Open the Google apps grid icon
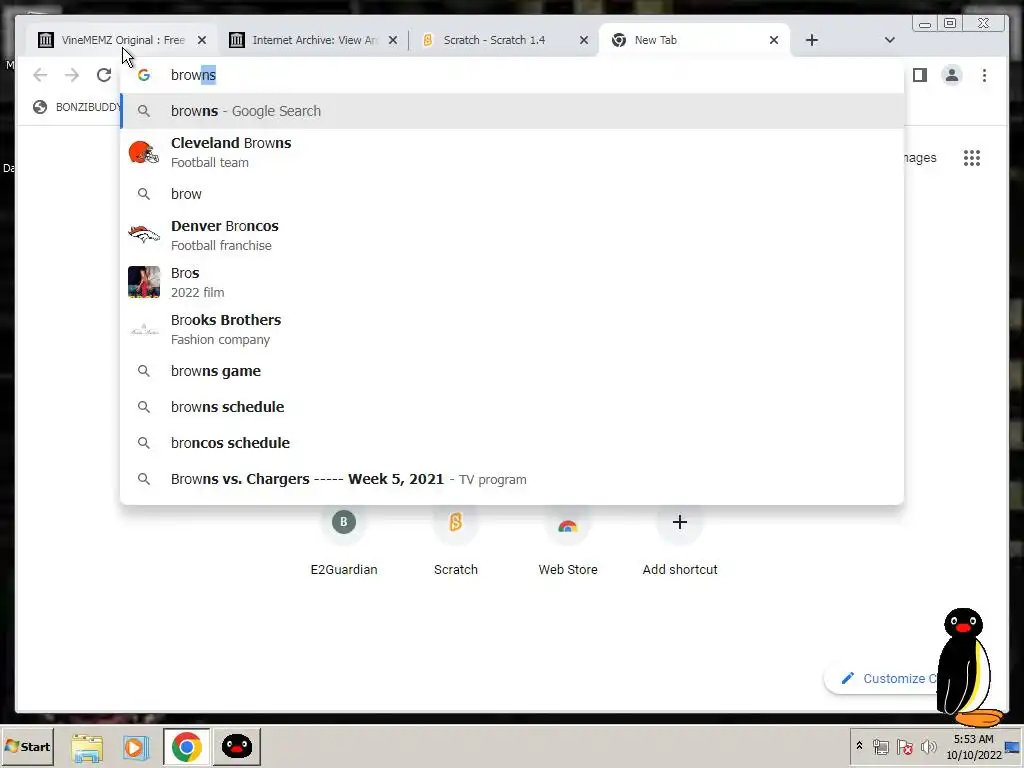The width and height of the screenshot is (1024, 768). pyautogui.click(x=972, y=158)
